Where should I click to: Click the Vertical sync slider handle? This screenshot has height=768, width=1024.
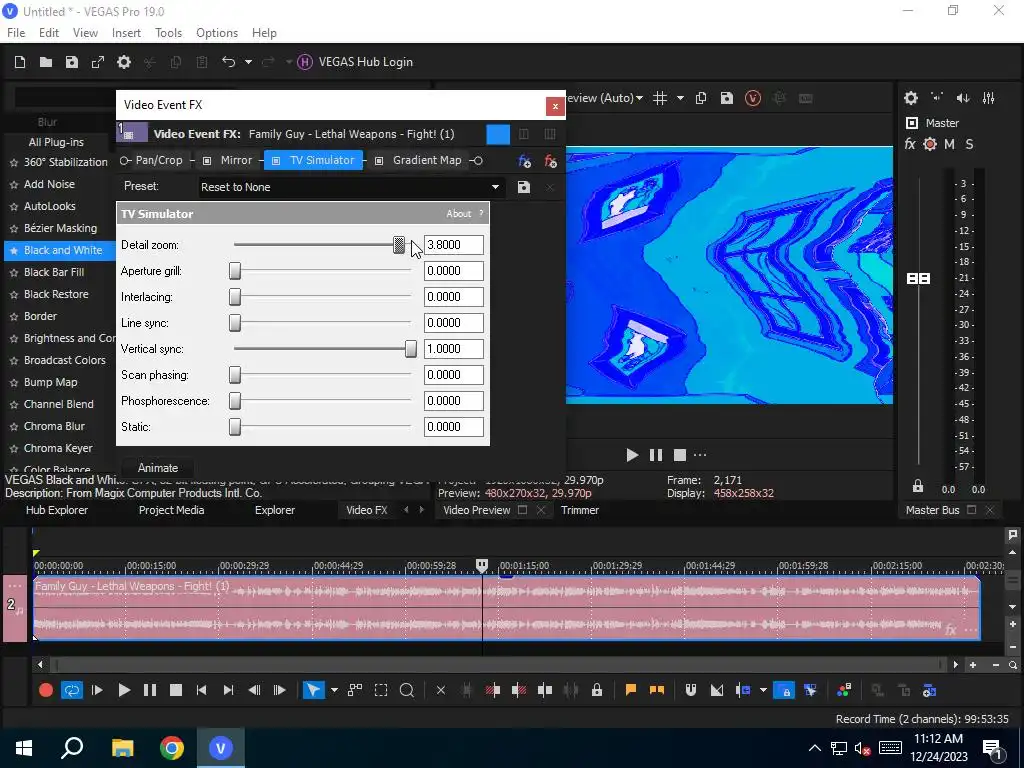pos(411,349)
